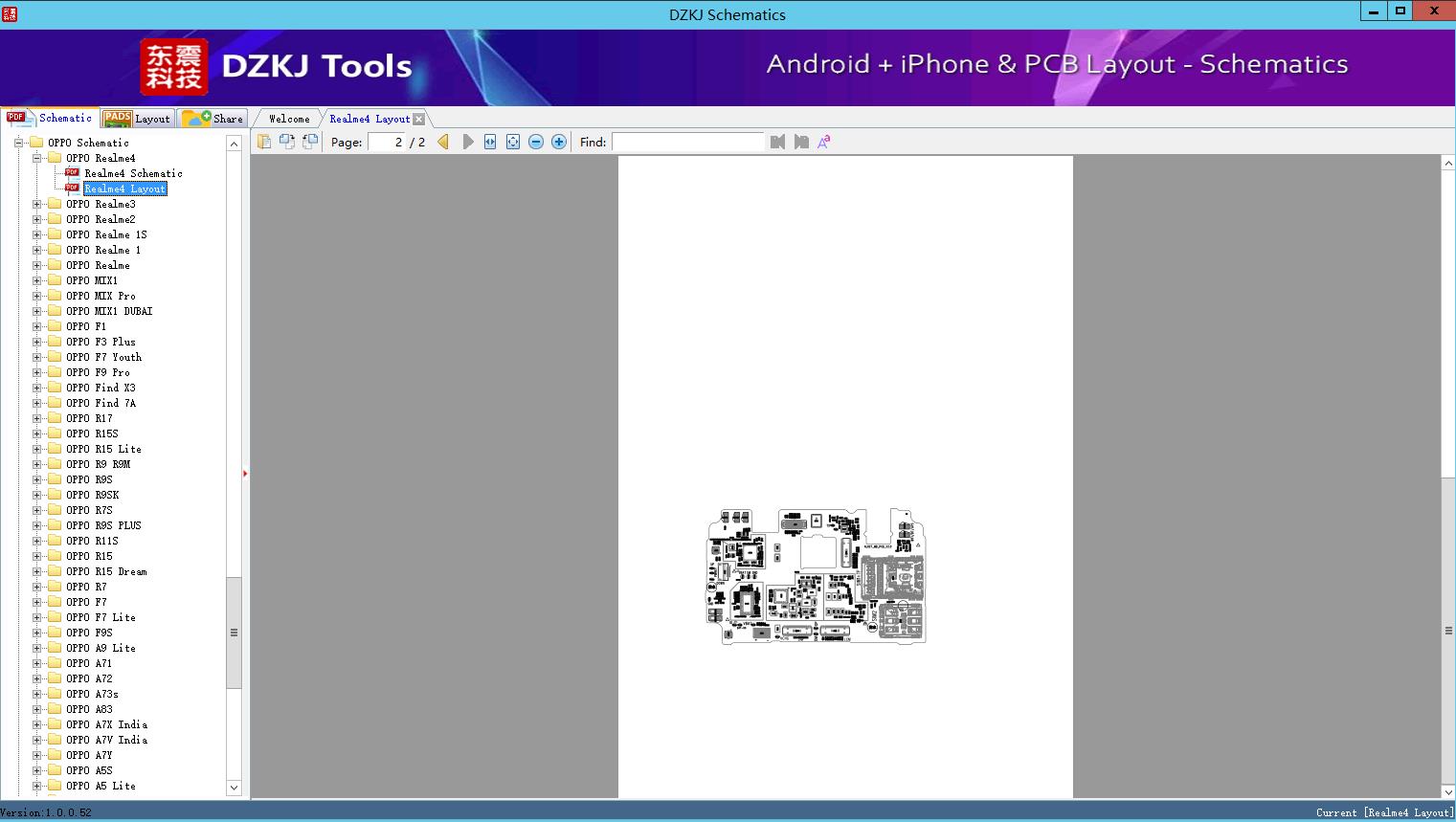Expand the OPPO Realme3 folder
Image resolution: width=1456 pixels, height=822 pixels.
(x=37, y=204)
